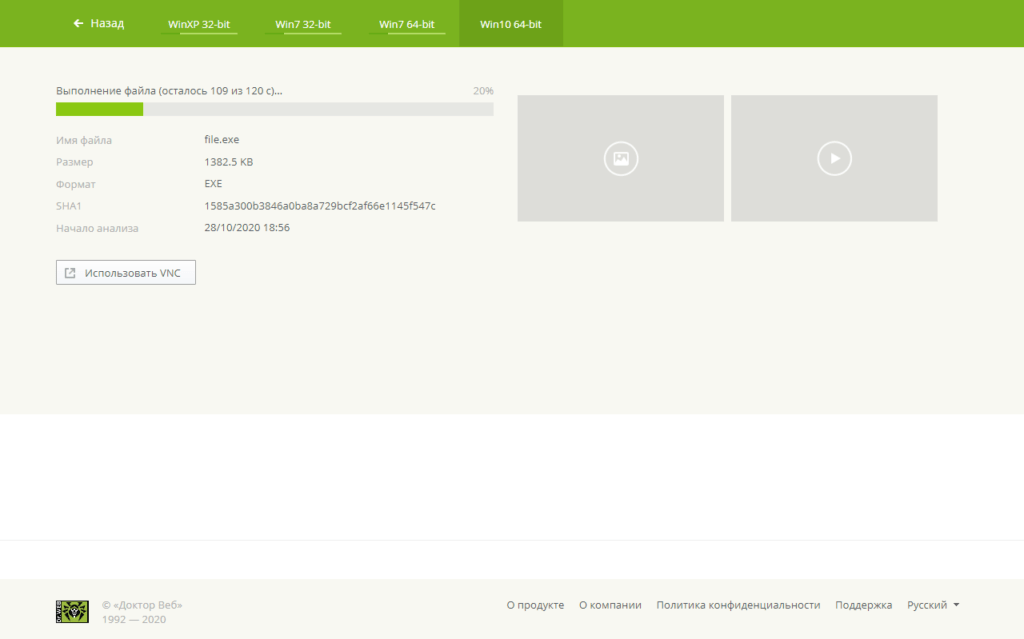Open the О компании footer link
1024x639 pixels.
pos(610,605)
